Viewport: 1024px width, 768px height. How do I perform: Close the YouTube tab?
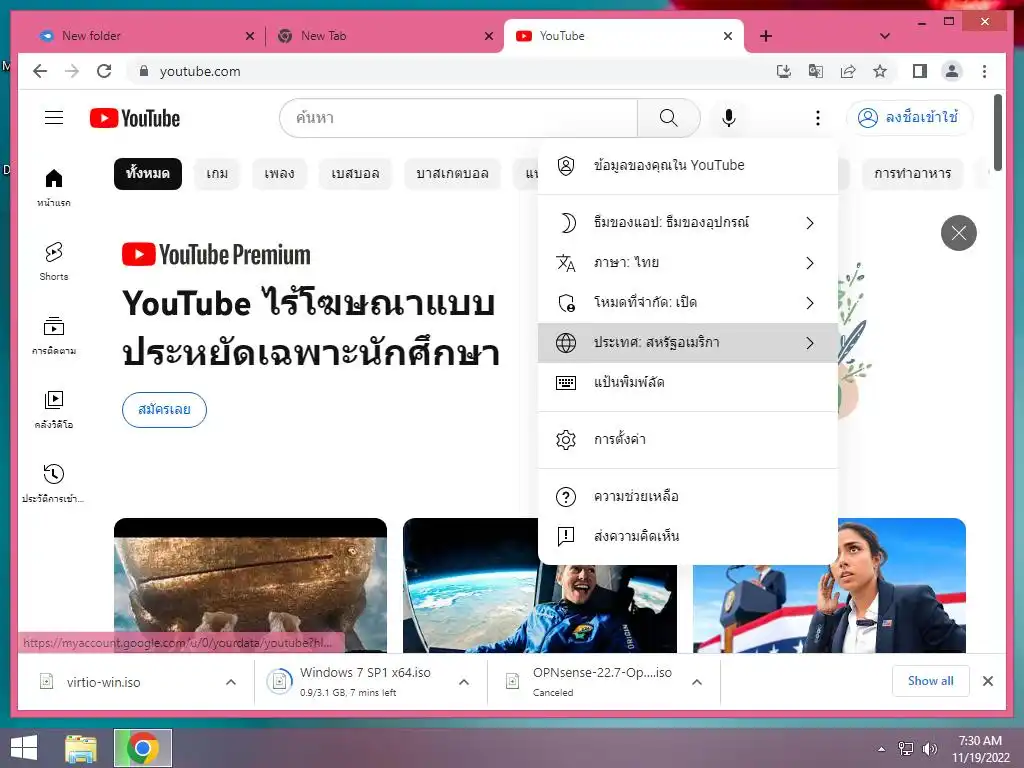728,36
